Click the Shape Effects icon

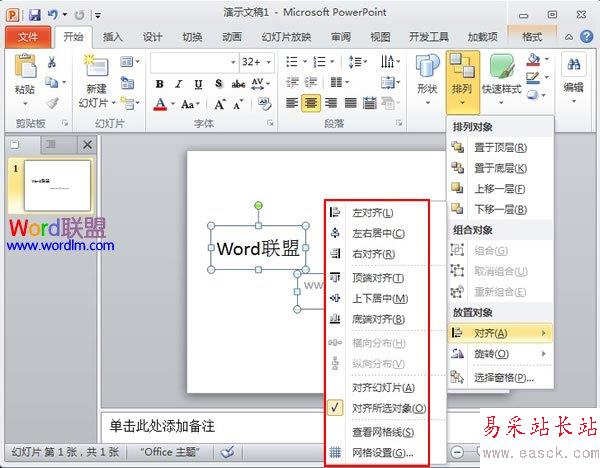[x=533, y=95]
